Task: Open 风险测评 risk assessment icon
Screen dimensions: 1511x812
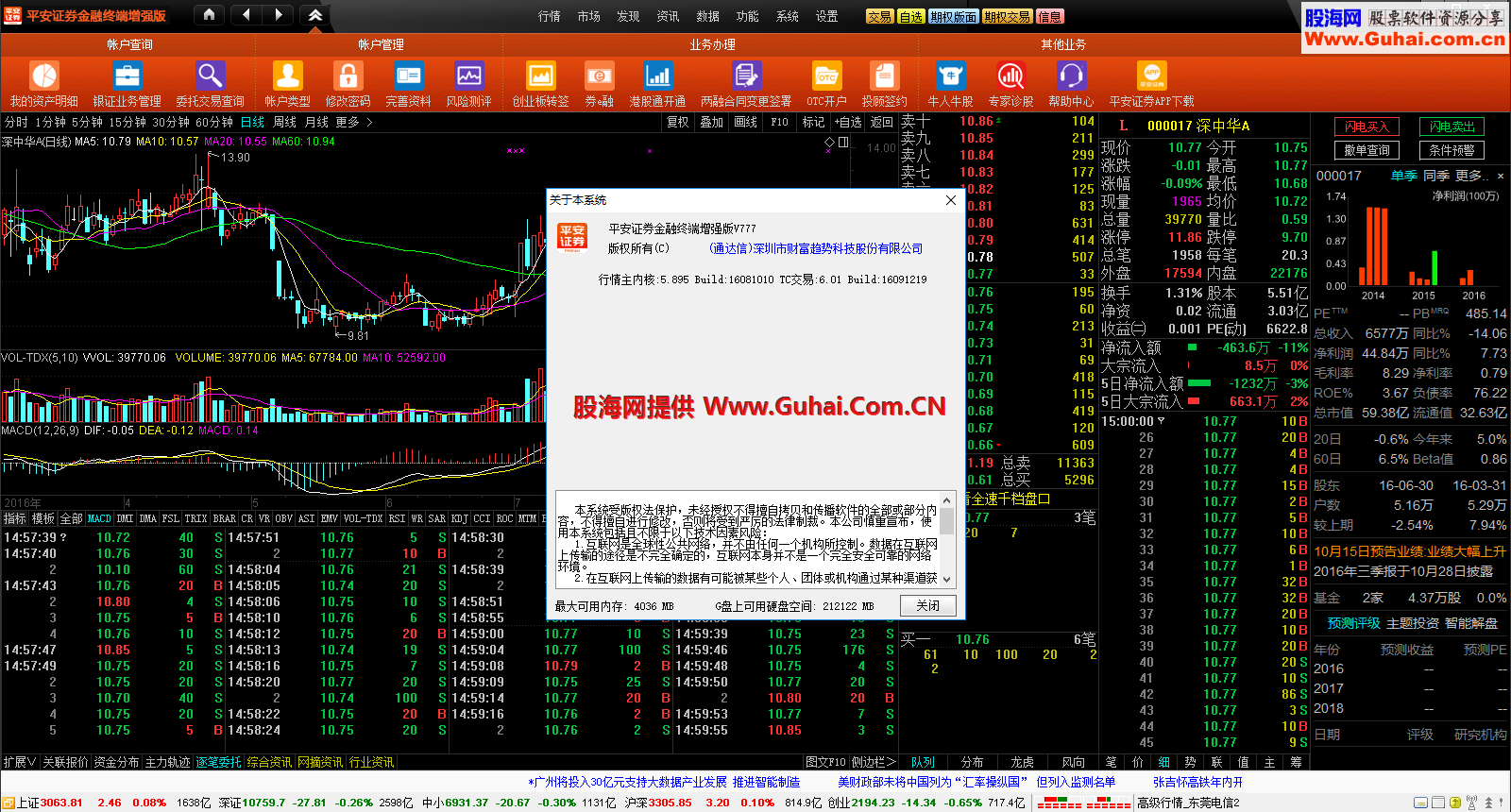Action: tap(468, 76)
